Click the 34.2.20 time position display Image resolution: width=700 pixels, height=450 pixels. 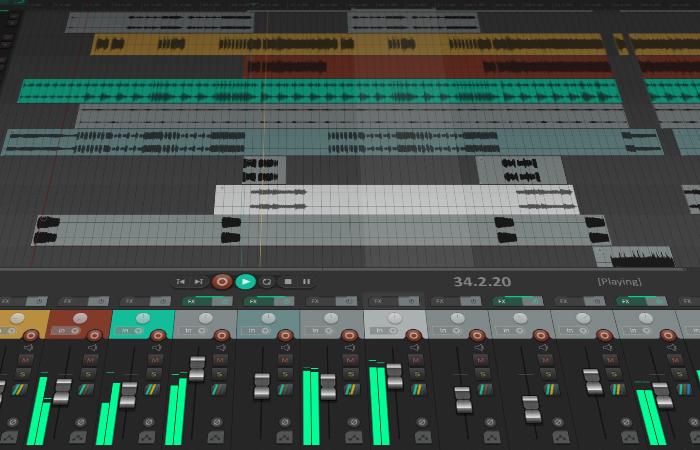(482, 282)
